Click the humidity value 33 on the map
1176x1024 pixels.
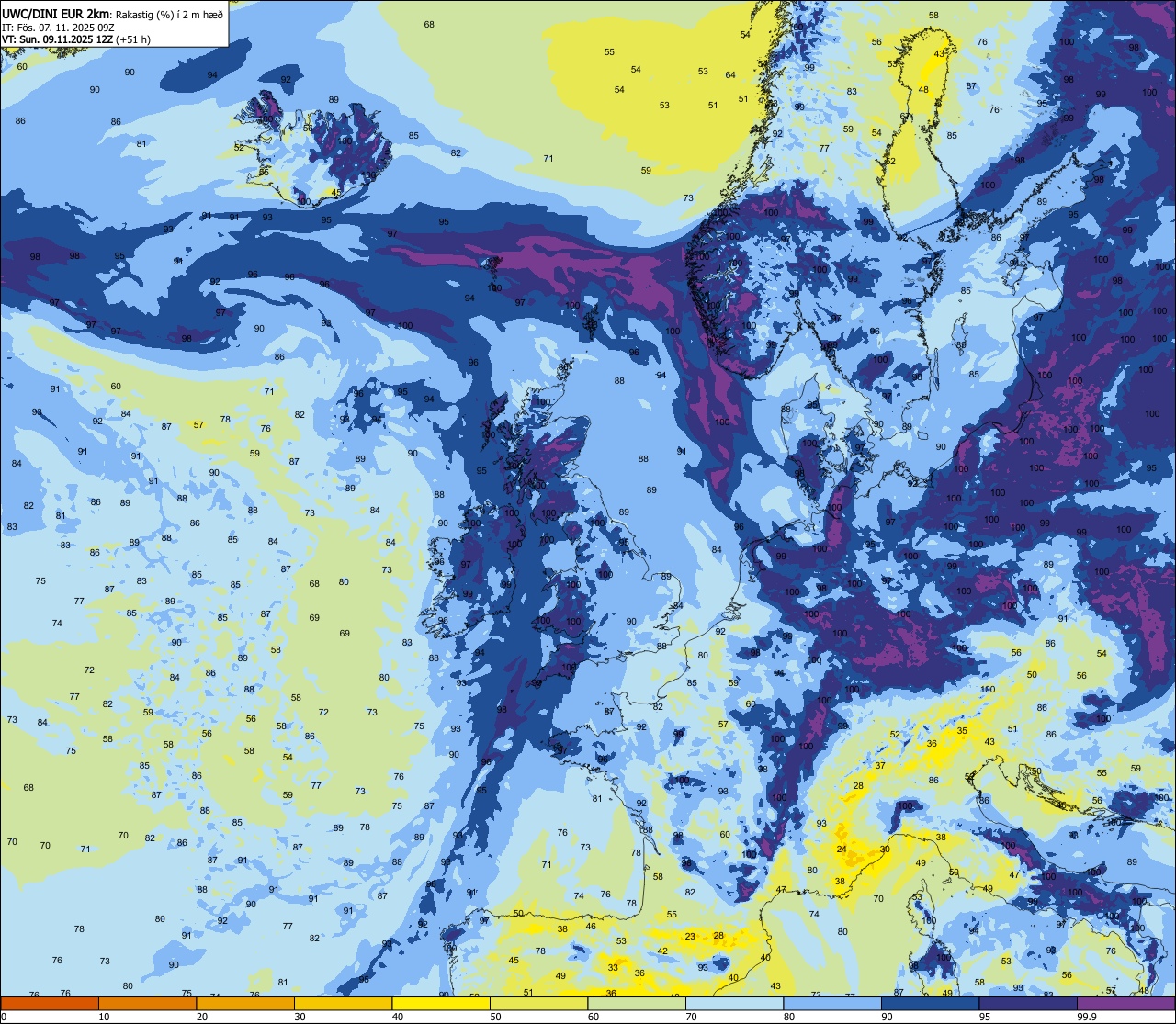(613, 967)
